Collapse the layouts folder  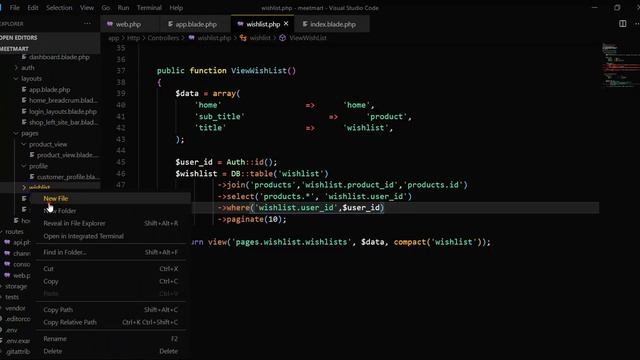(31, 79)
